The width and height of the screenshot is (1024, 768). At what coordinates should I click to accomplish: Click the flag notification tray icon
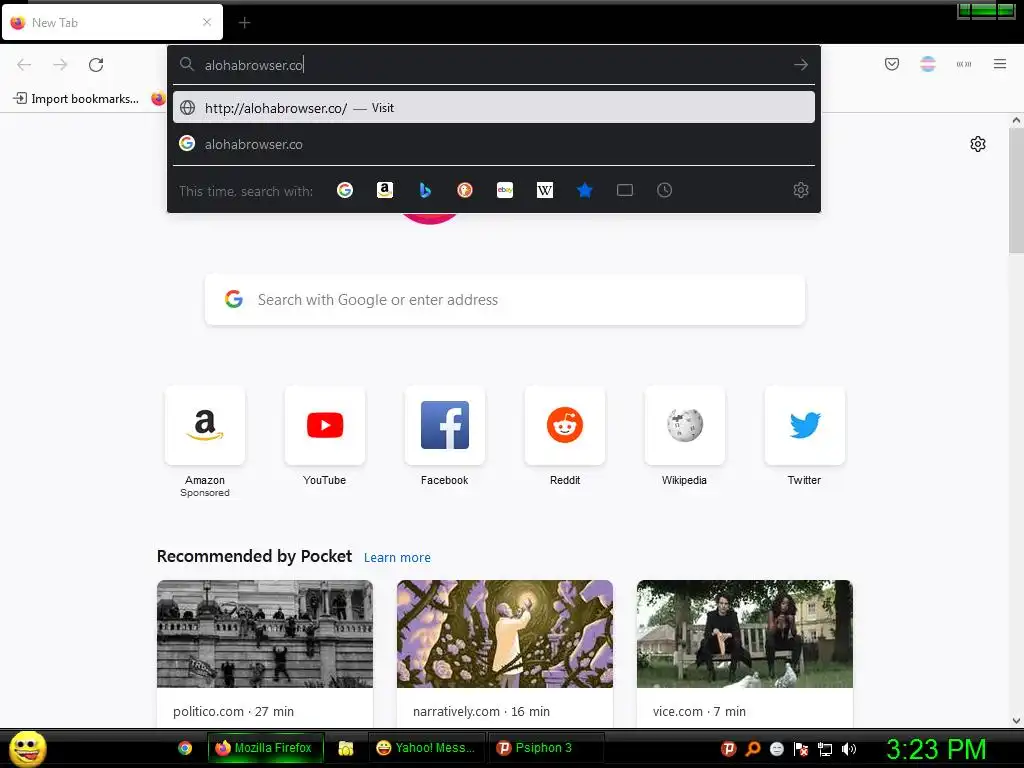click(x=801, y=749)
